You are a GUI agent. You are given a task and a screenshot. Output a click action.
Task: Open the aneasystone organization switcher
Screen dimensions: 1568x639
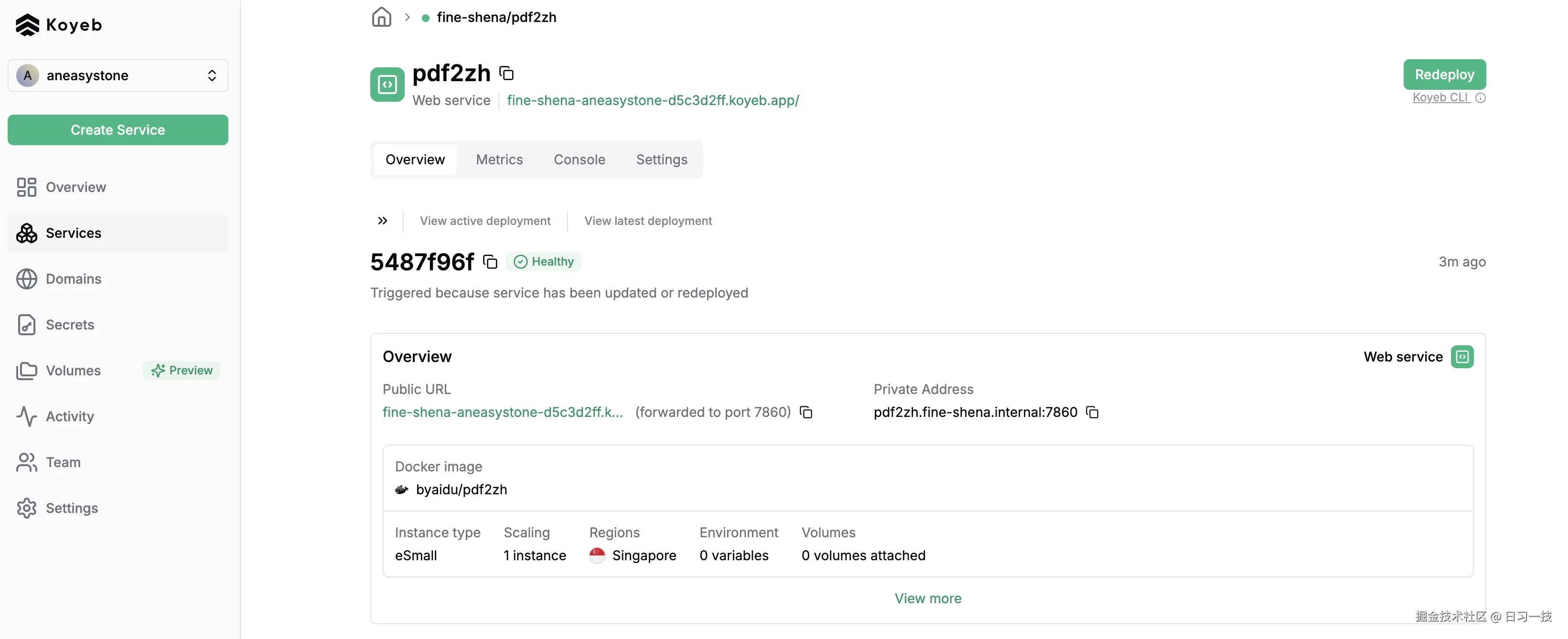coord(118,75)
